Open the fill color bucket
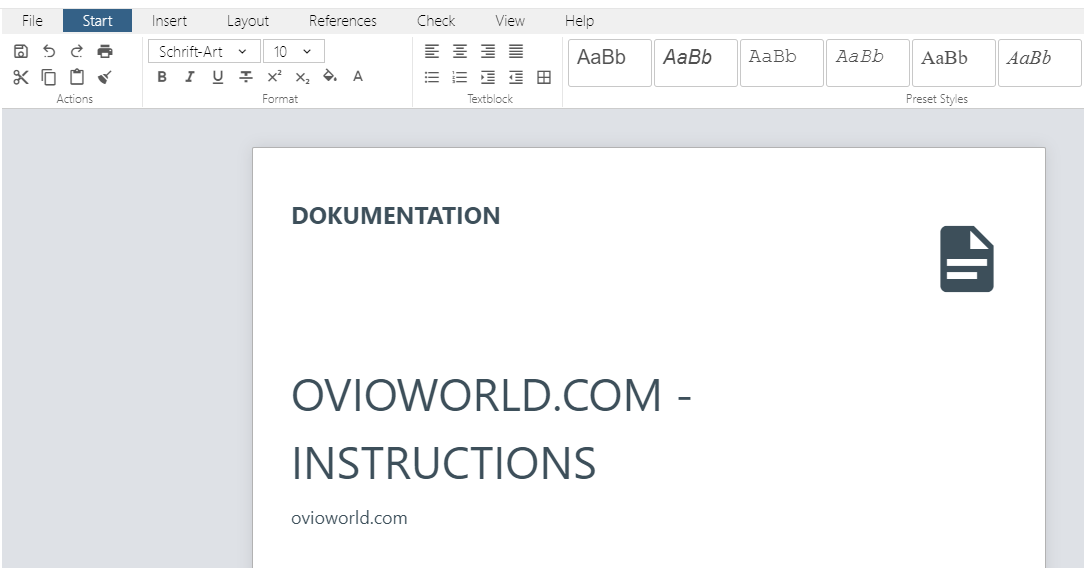The width and height of the screenshot is (1084, 568). [x=330, y=77]
